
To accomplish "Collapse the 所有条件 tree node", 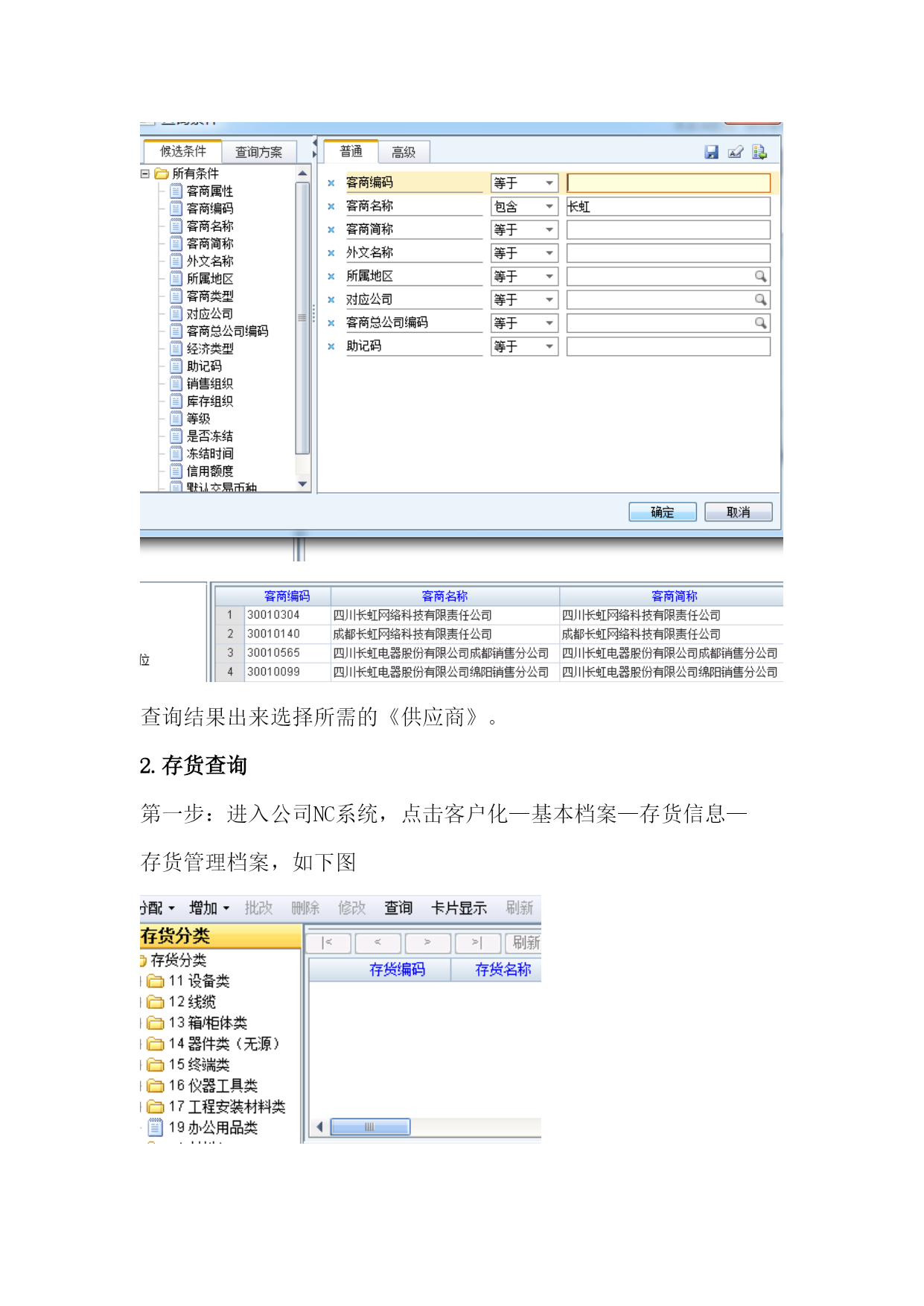I will 145,173.
